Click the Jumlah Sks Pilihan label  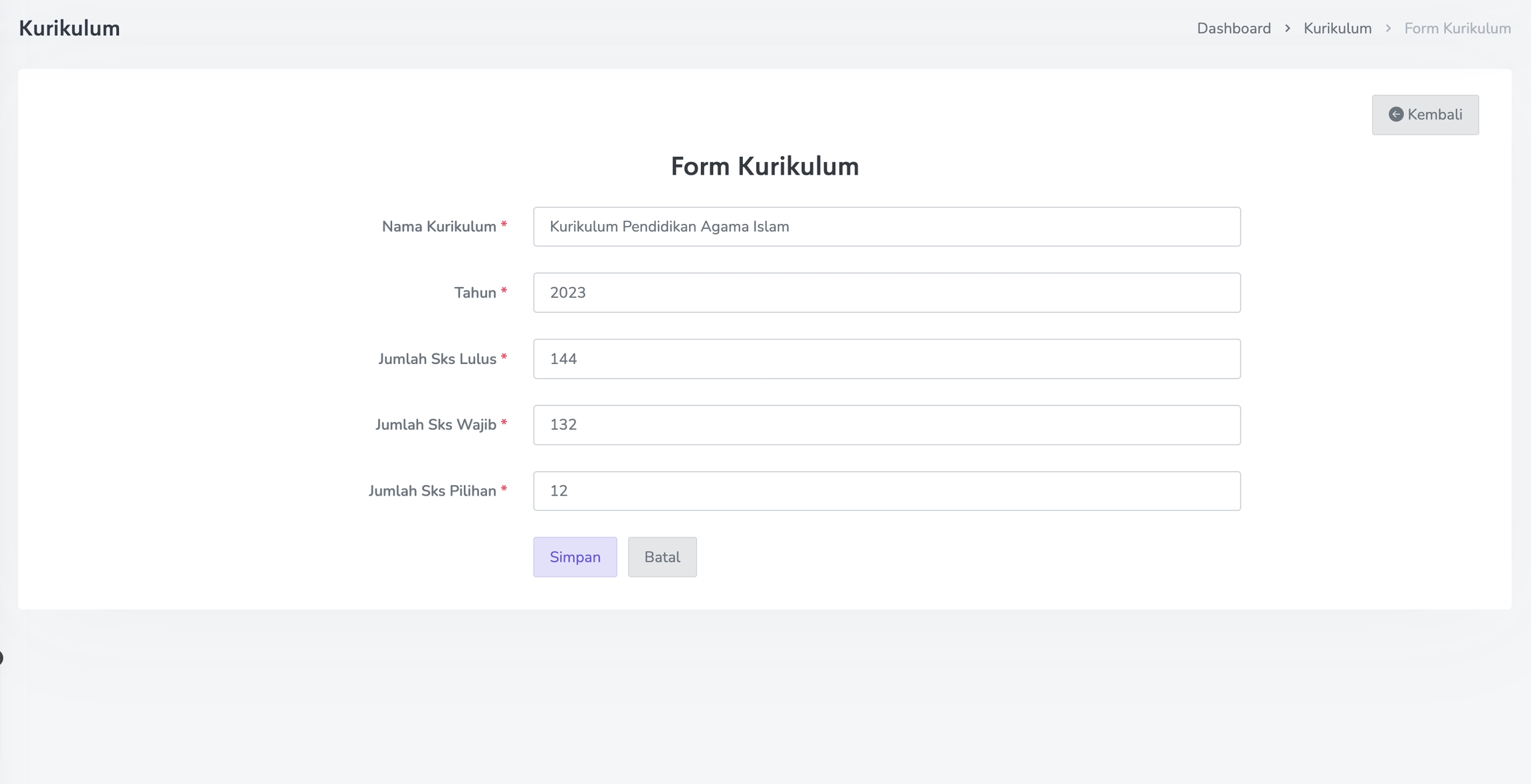433,491
